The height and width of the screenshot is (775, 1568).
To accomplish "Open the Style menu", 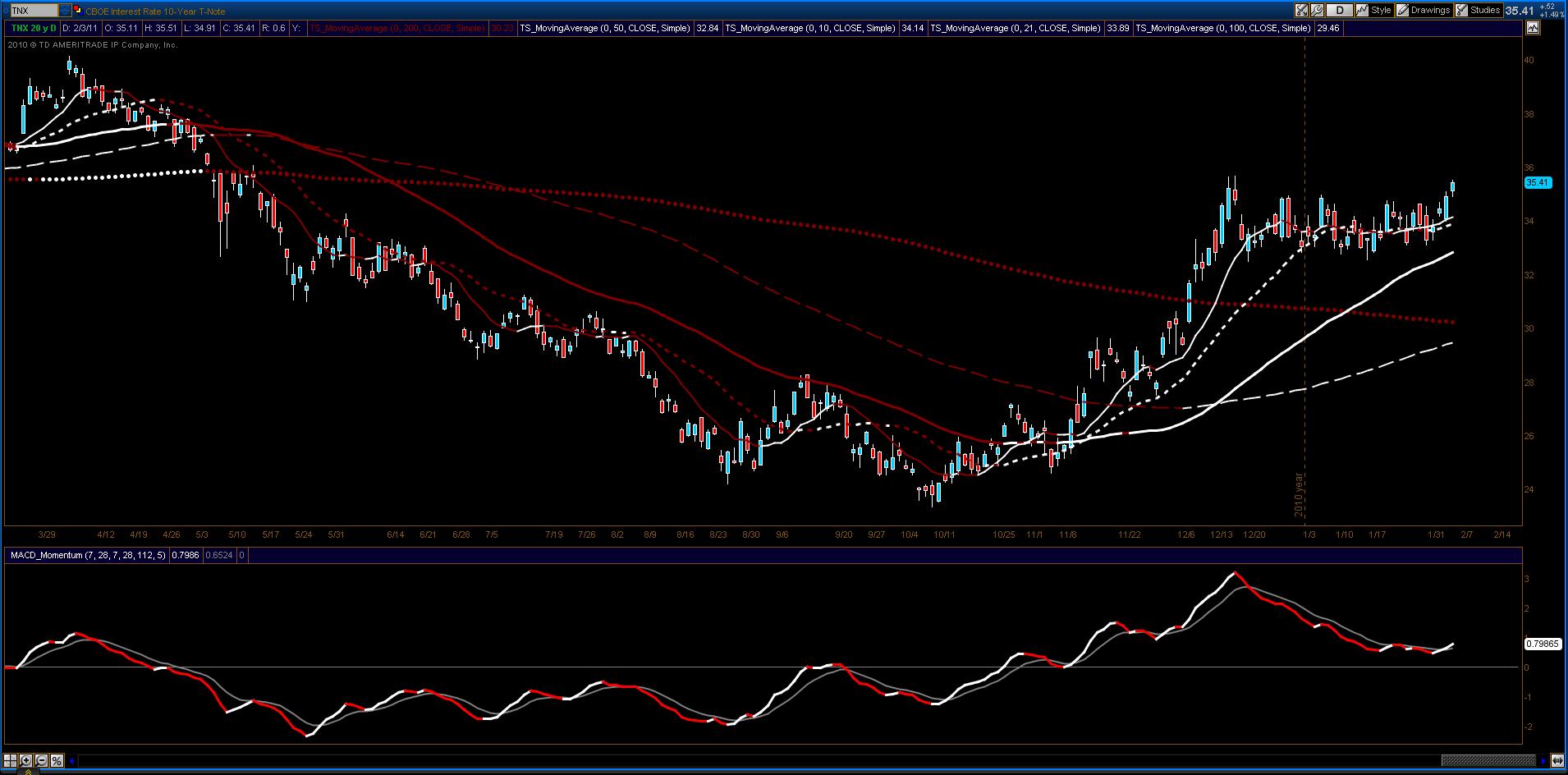I will click(x=1374, y=11).
